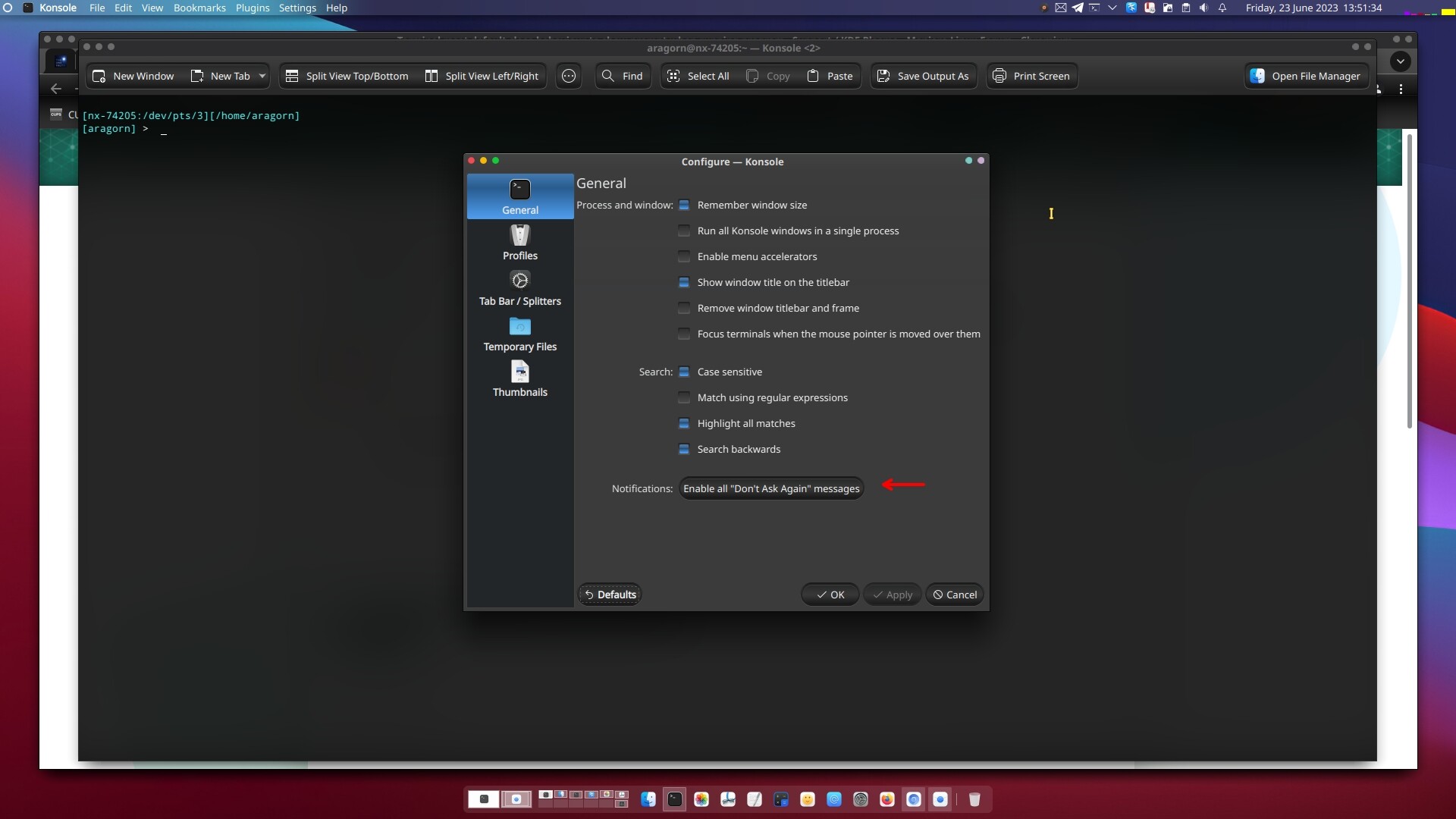The height and width of the screenshot is (819, 1456).
Task: Confirm the dialog with OK
Action: 830,595
